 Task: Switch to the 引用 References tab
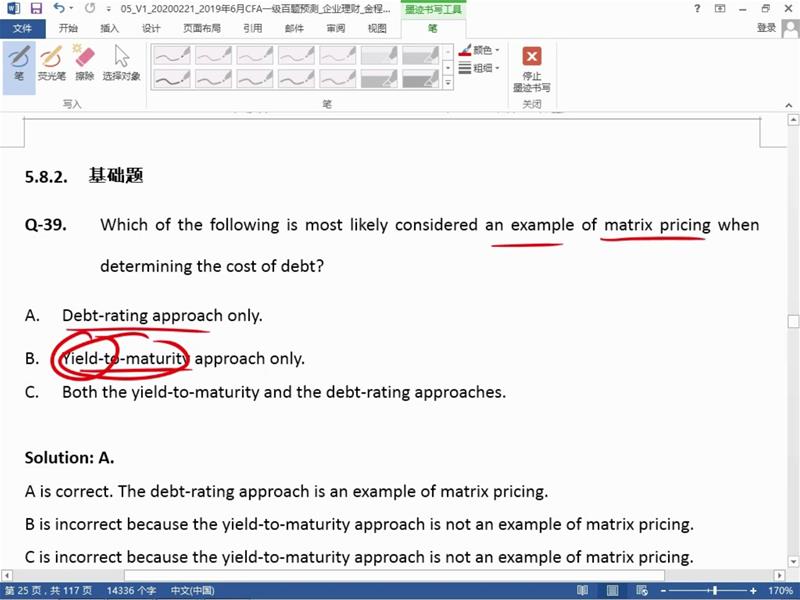[x=253, y=28]
